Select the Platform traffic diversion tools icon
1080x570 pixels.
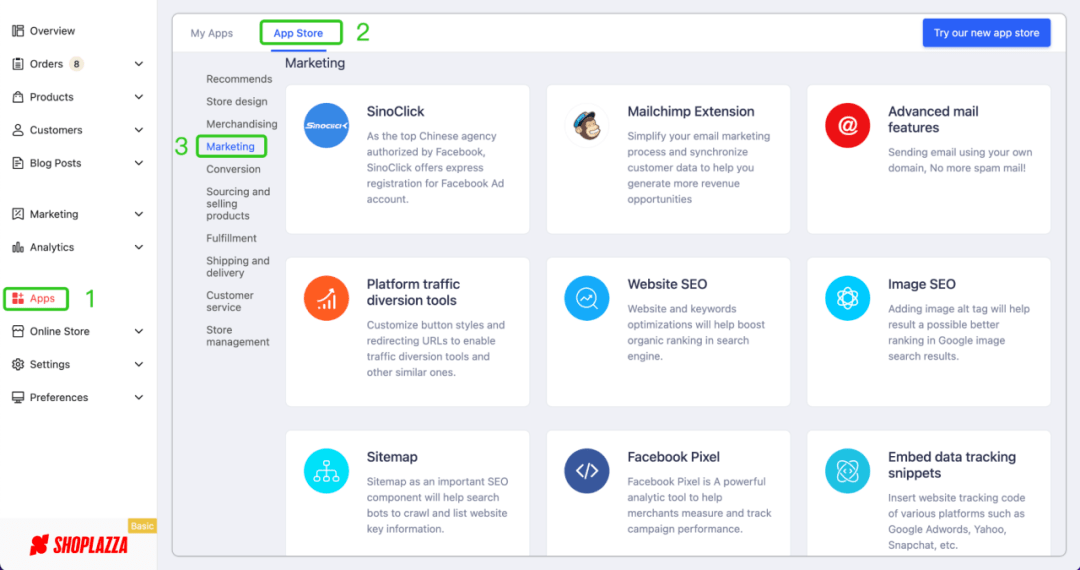tap(326, 298)
